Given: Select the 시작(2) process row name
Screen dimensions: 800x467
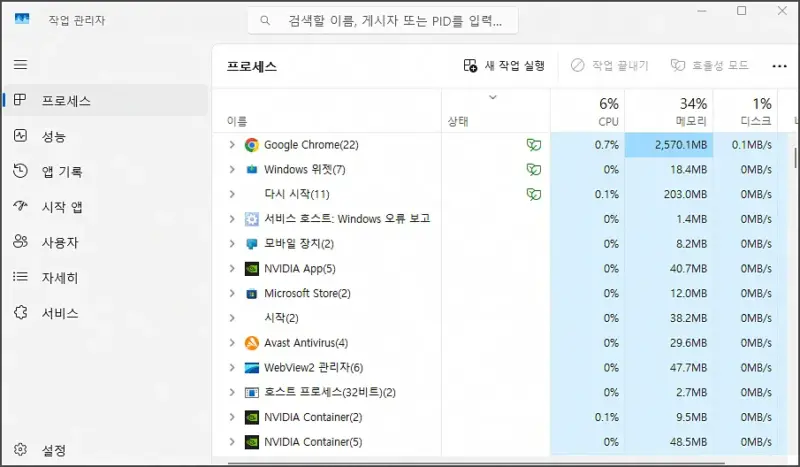Looking at the screenshot, I should coord(281,318).
